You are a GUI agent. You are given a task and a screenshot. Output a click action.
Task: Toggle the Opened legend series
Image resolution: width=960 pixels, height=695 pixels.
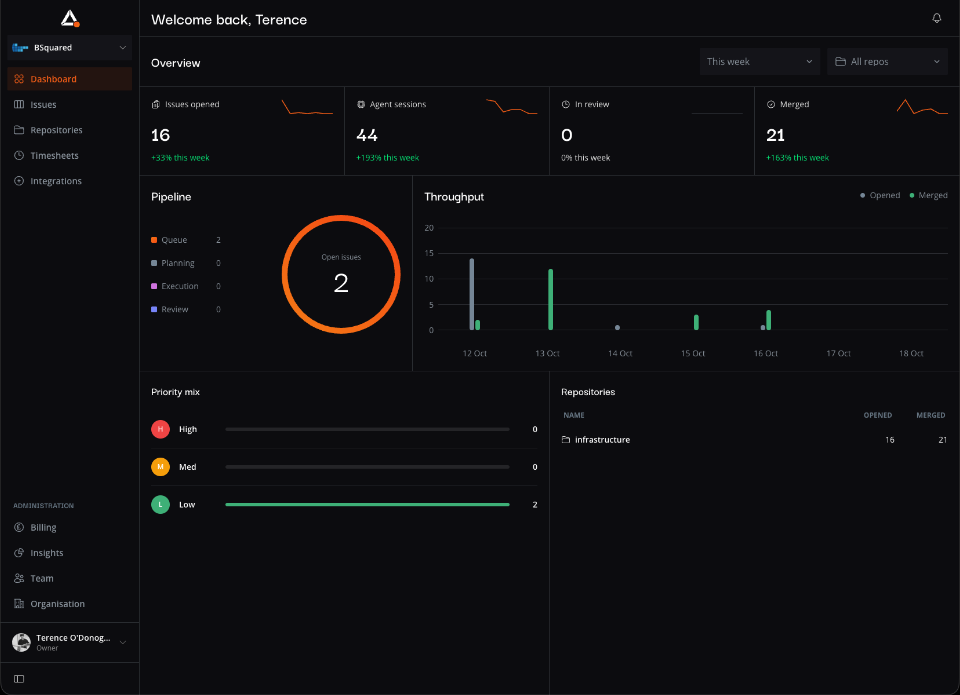tap(880, 195)
